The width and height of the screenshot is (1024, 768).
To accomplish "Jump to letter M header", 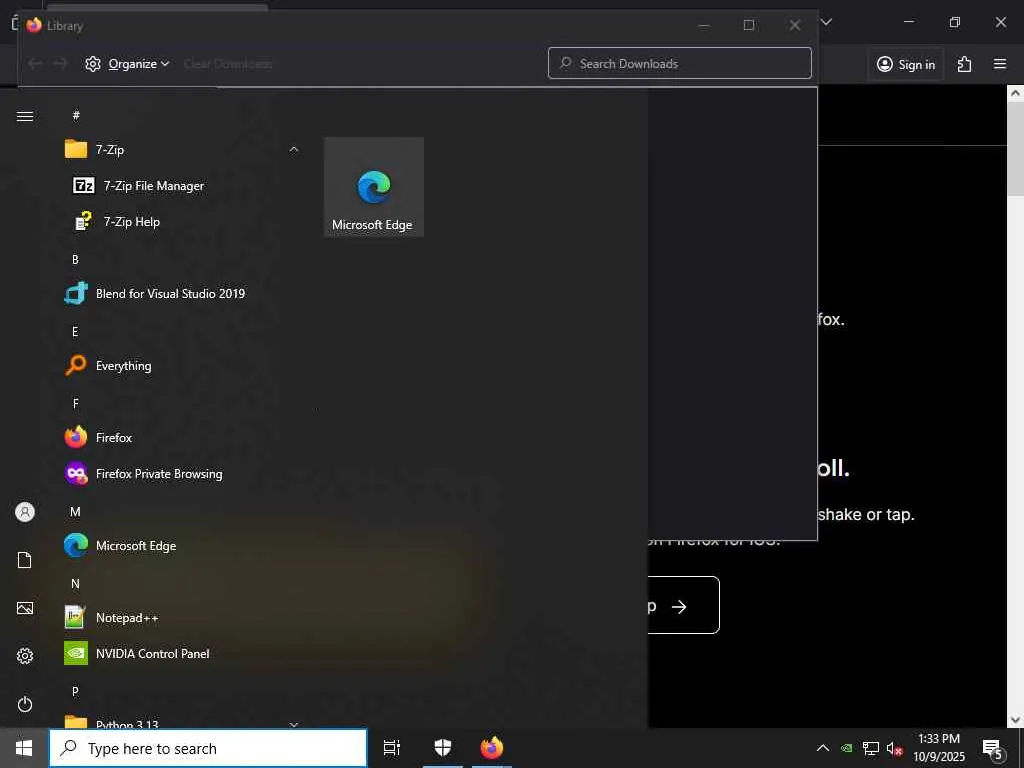I will [x=75, y=512].
